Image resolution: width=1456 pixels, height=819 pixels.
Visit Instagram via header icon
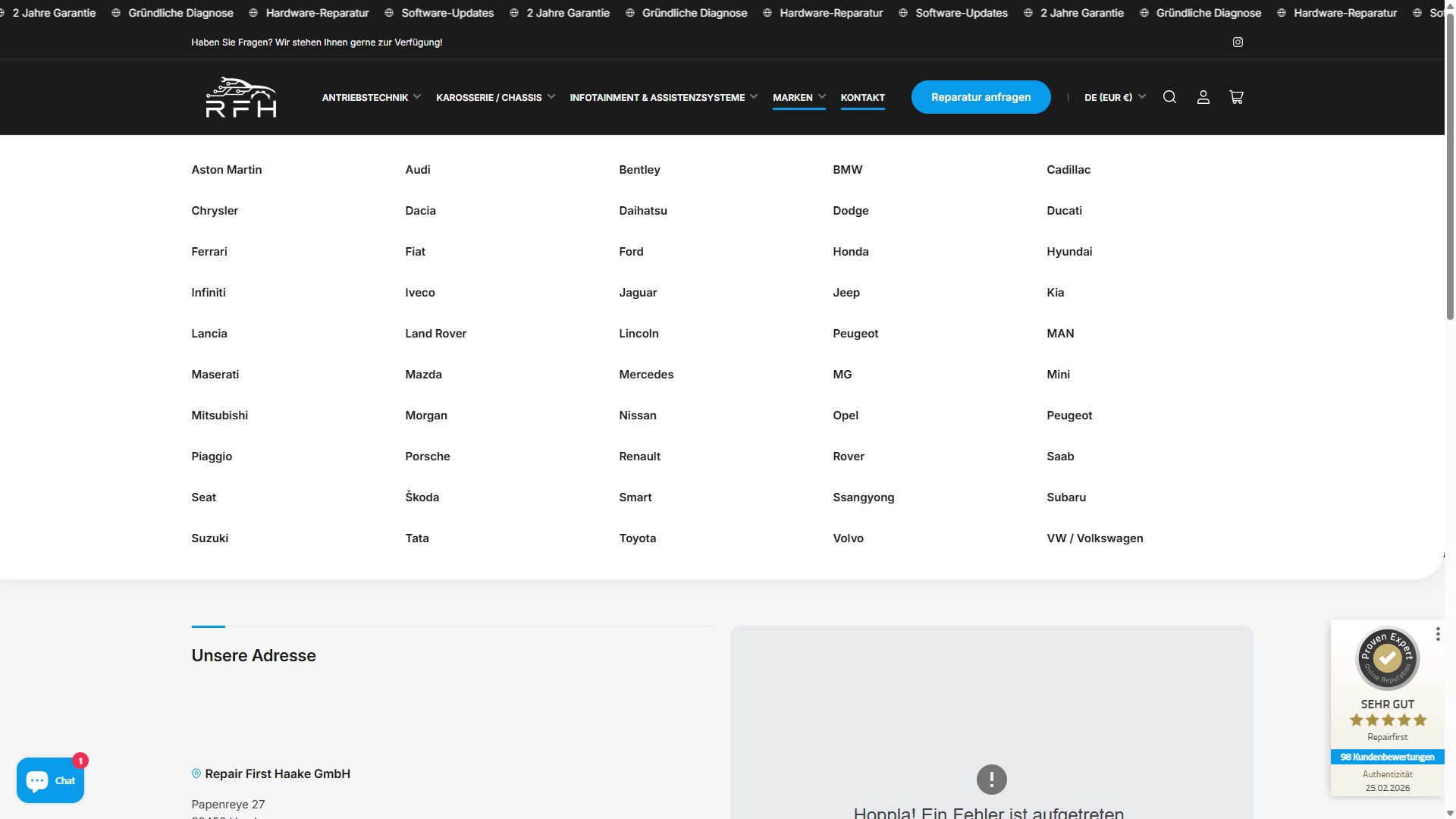point(1238,42)
